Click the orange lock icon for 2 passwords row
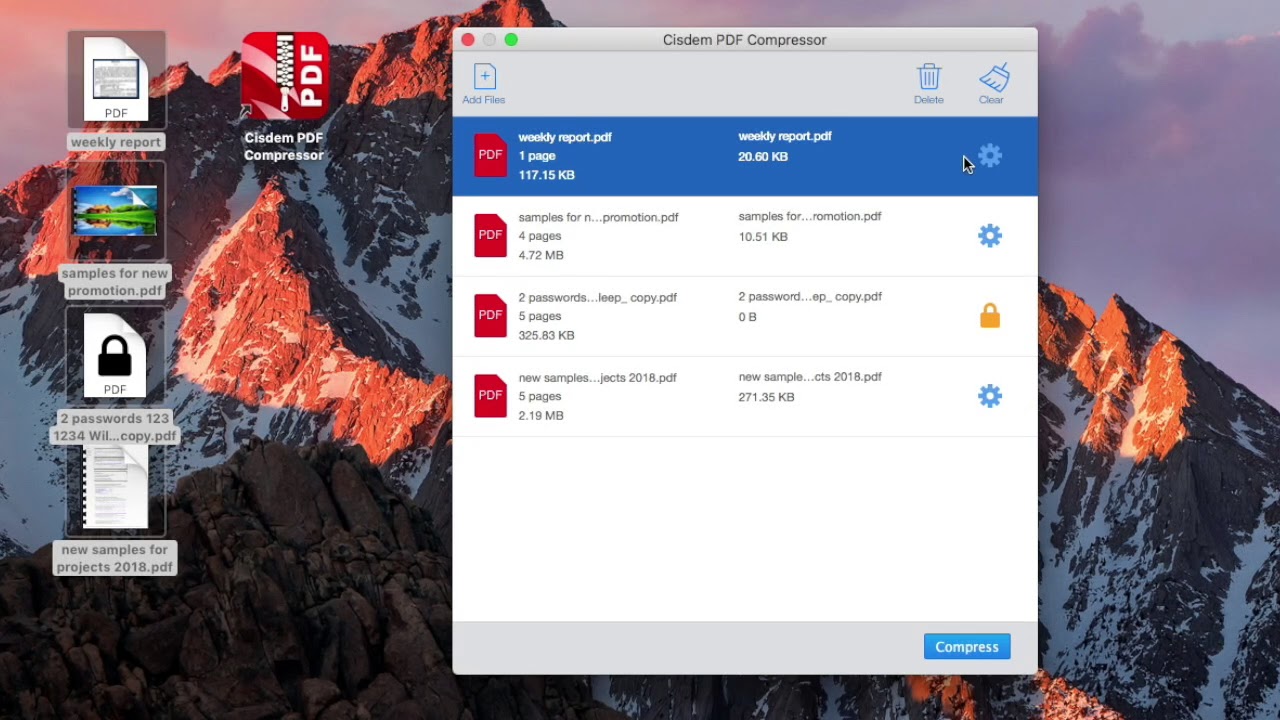Viewport: 1280px width, 720px height. tap(990, 316)
